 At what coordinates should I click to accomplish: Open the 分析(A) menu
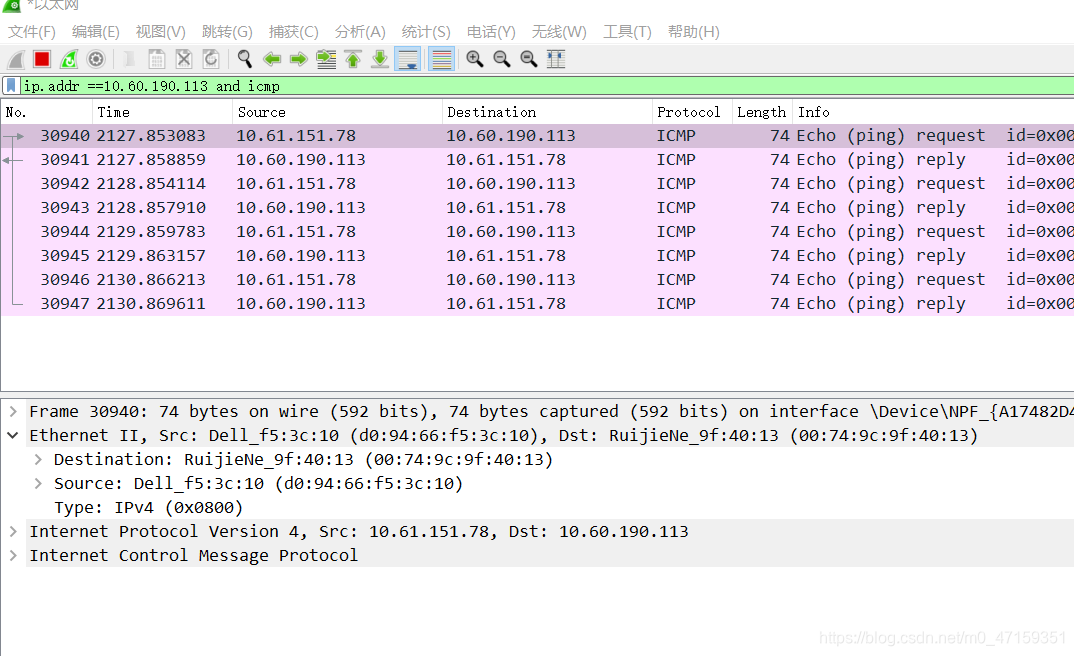coord(360,32)
